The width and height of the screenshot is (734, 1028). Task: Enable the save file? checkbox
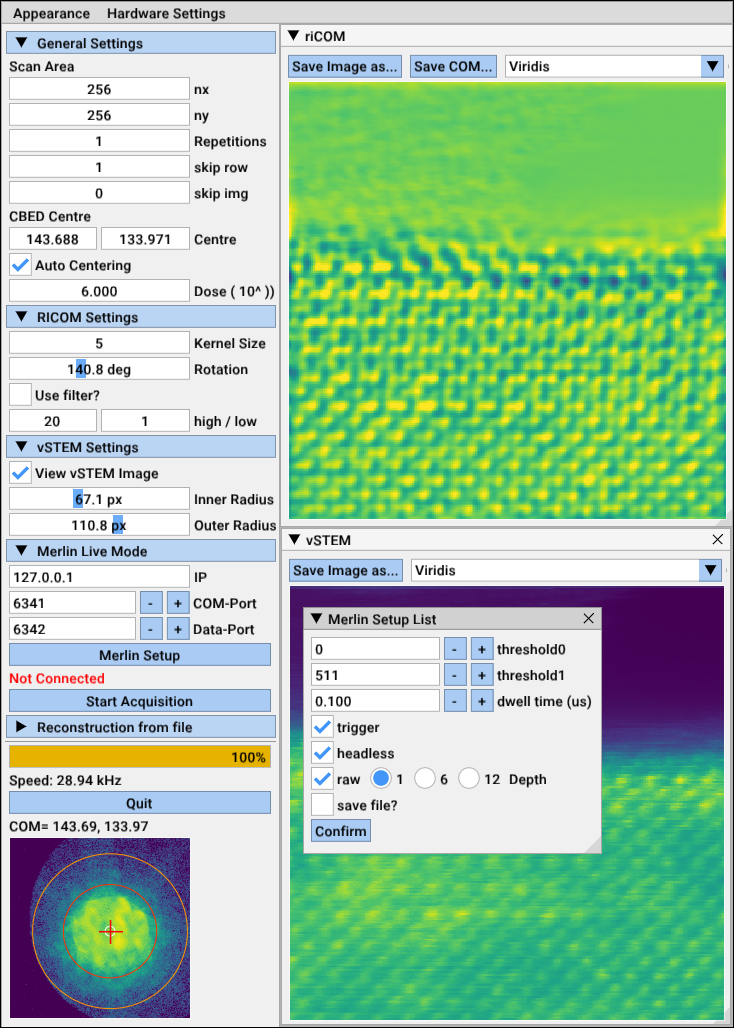coord(322,805)
